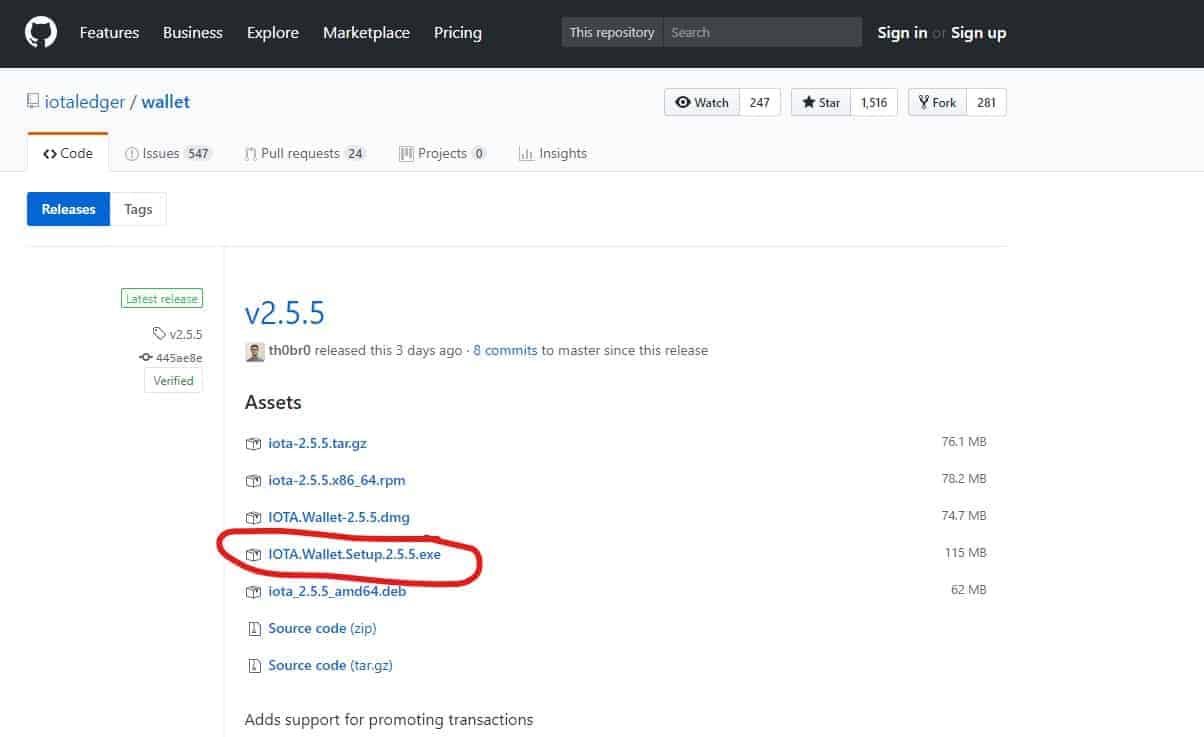Click the Verified badge

pyautogui.click(x=172, y=380)
